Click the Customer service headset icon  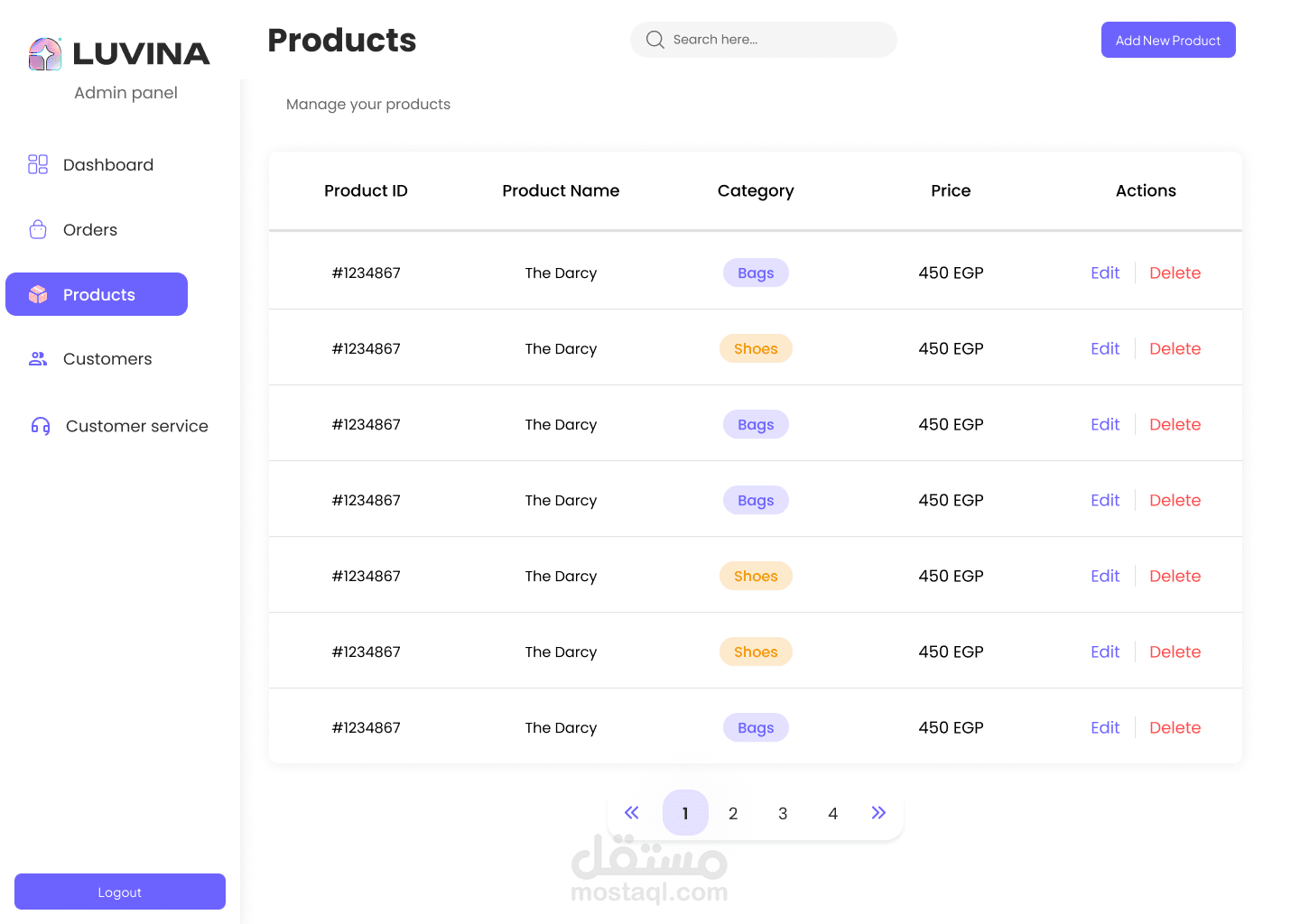tap(41, 426)
